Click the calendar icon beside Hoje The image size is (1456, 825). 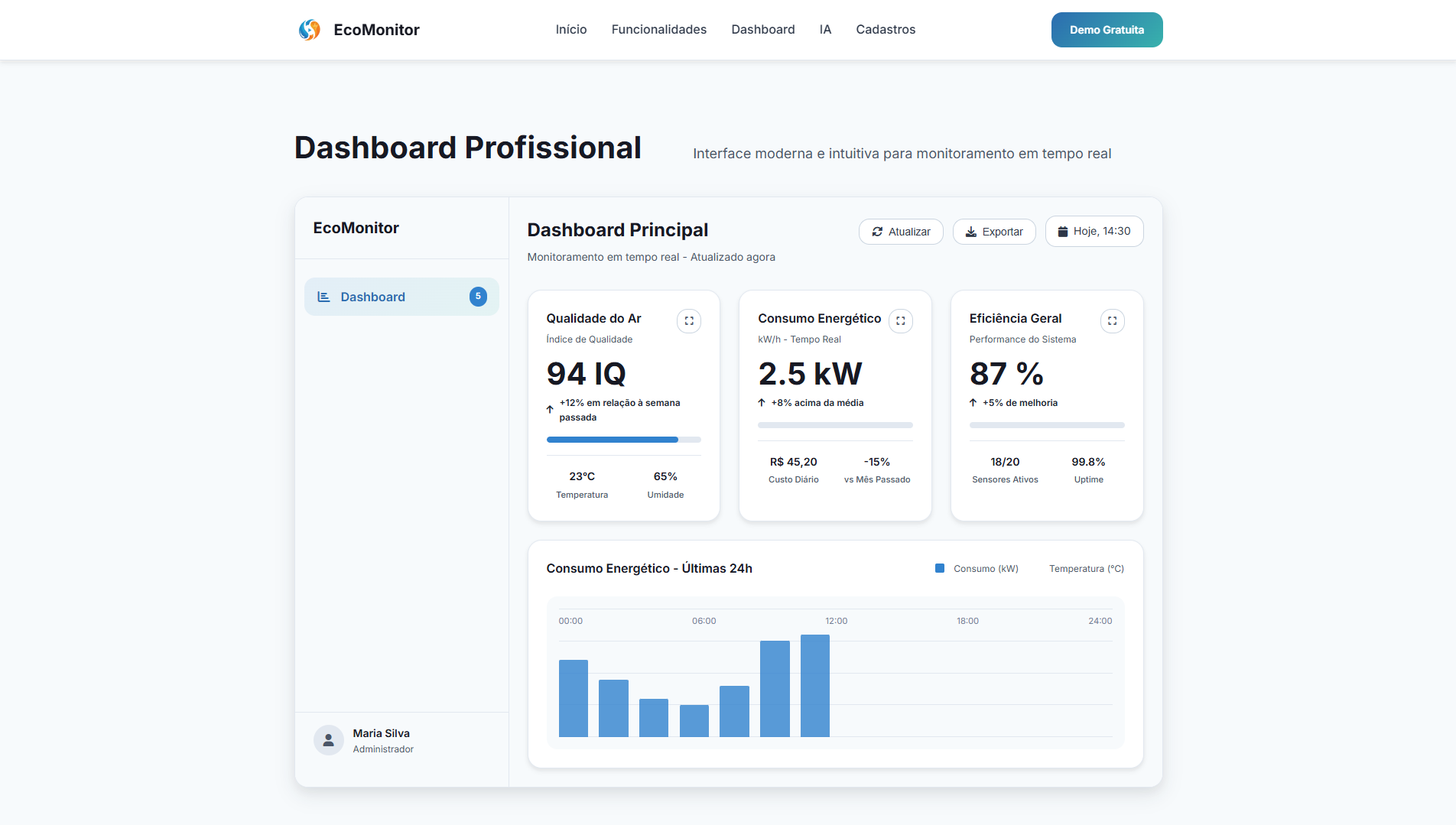click(x=1062, y=232)
